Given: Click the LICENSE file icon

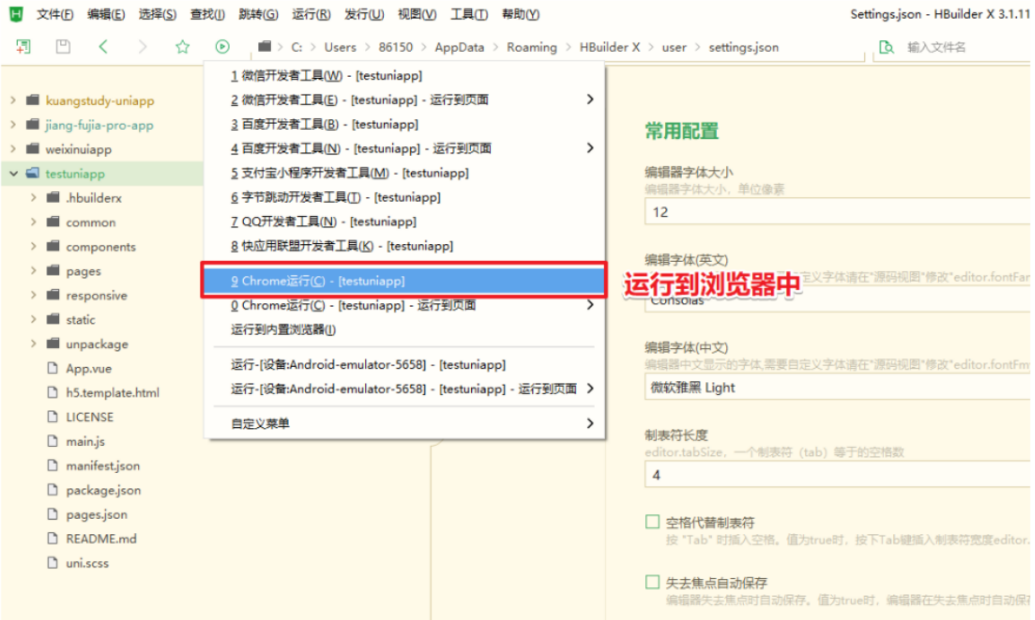Looking at the screenshot, I should pos(53,417).
